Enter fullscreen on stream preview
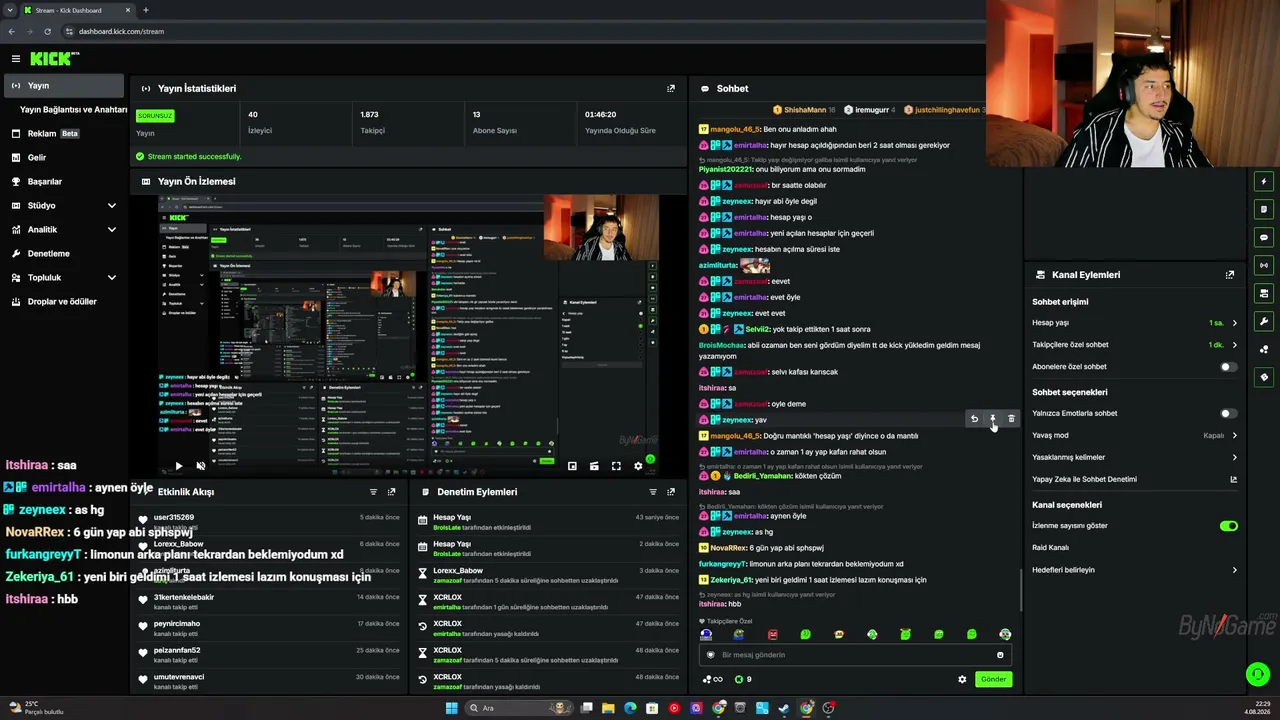The width and height of the screenshot is (1280, 720). click(616, 466)
